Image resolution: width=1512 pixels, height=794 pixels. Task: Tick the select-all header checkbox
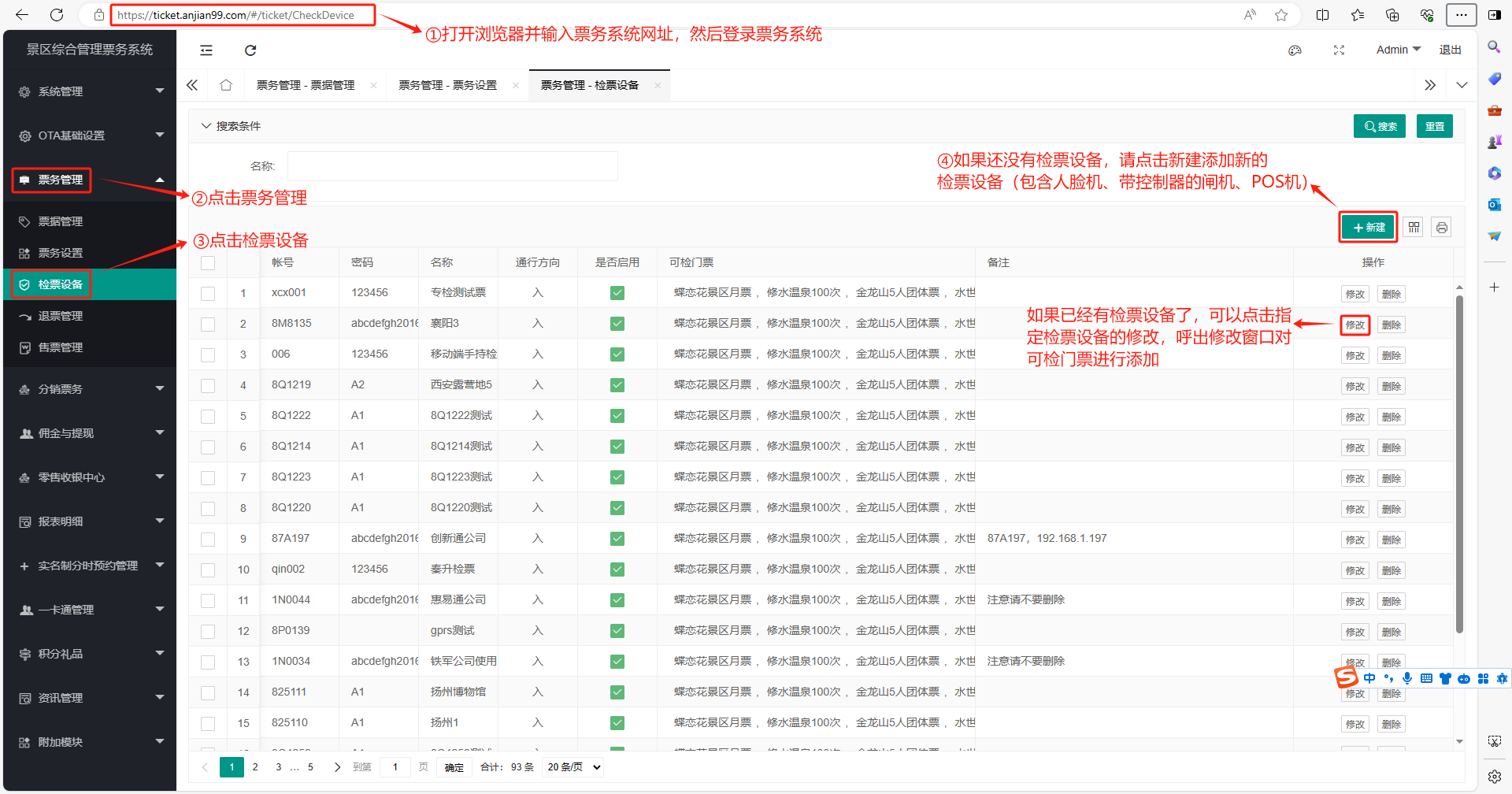click(x=208, y=262)
